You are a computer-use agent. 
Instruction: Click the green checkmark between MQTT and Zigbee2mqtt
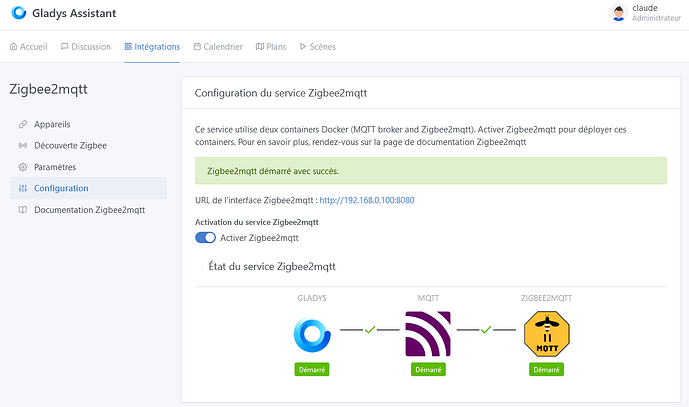487,329
